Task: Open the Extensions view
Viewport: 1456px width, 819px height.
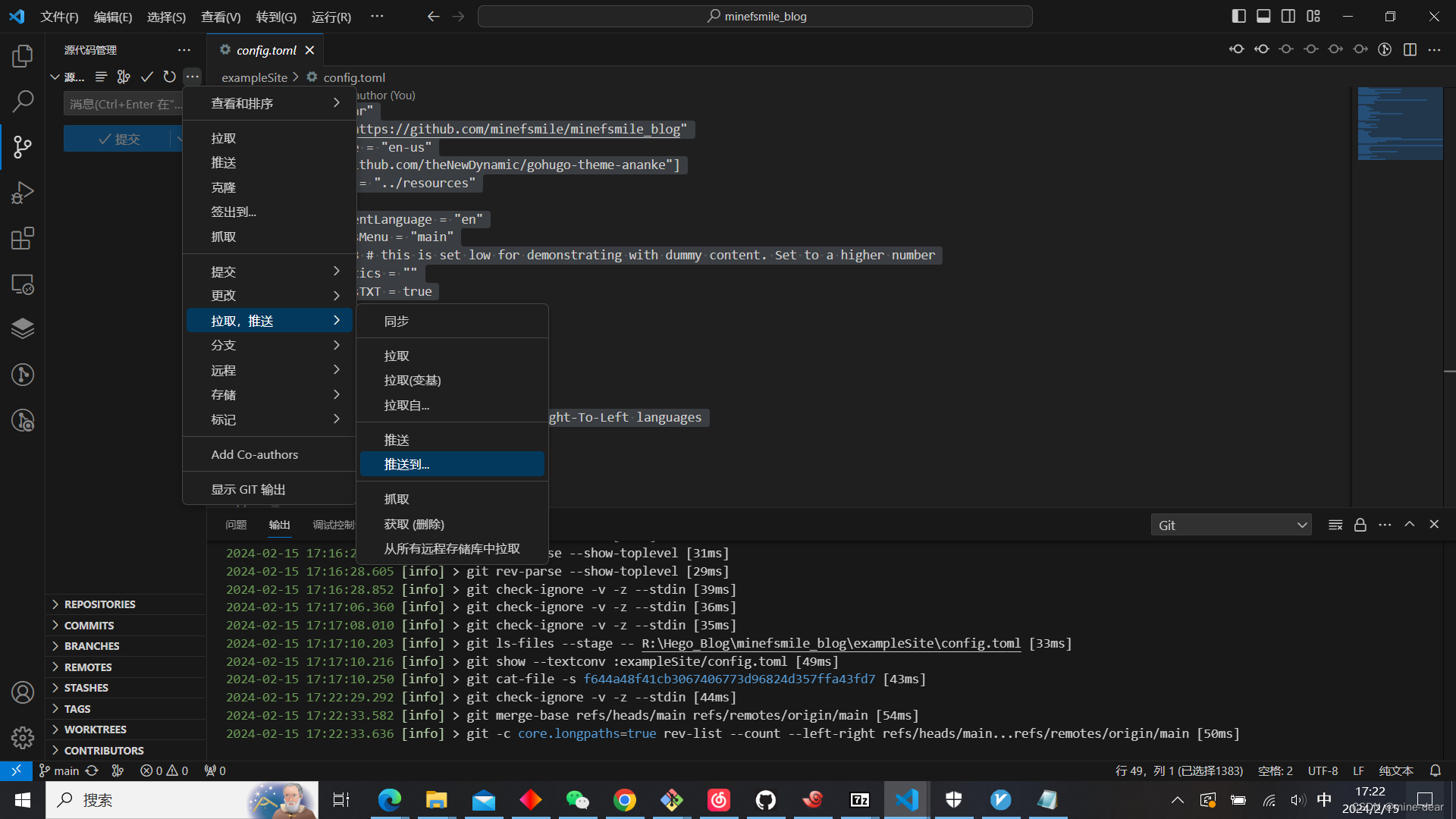Action: coord(23,238)
